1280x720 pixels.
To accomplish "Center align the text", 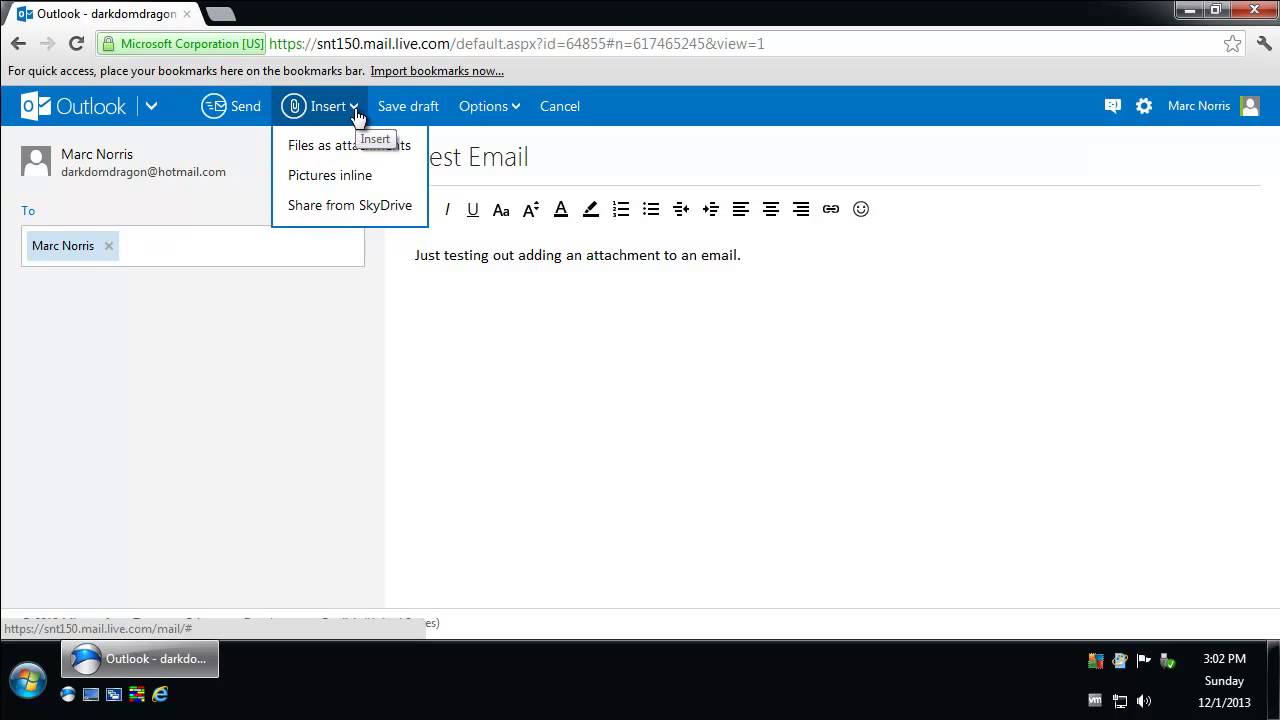I will point(771,209).
